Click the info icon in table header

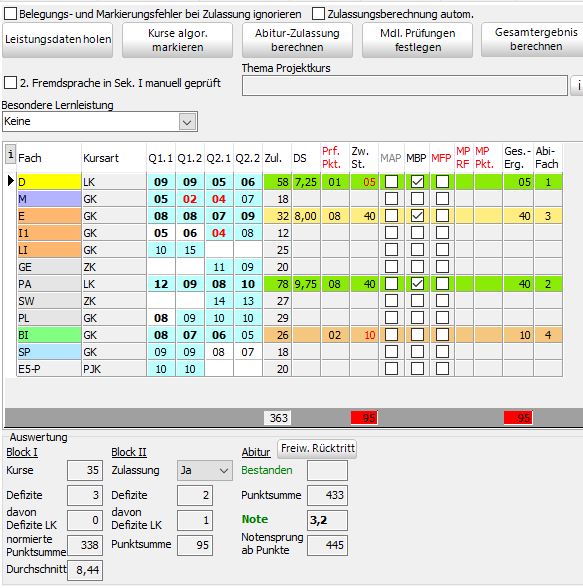pyautogui.click(x=10, y=154)
